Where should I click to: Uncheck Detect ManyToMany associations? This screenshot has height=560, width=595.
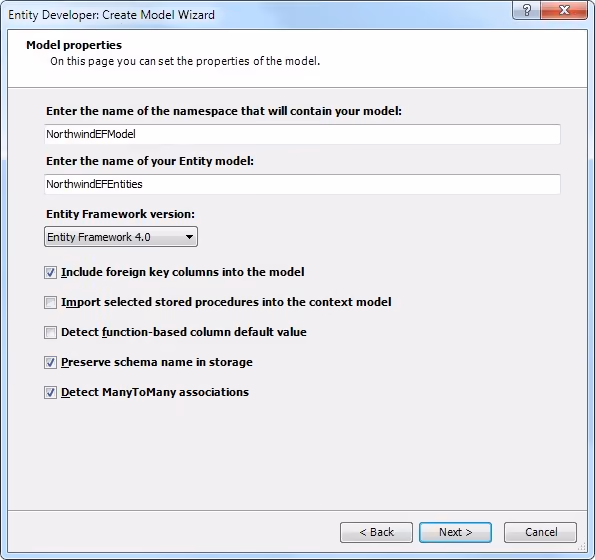50,392
